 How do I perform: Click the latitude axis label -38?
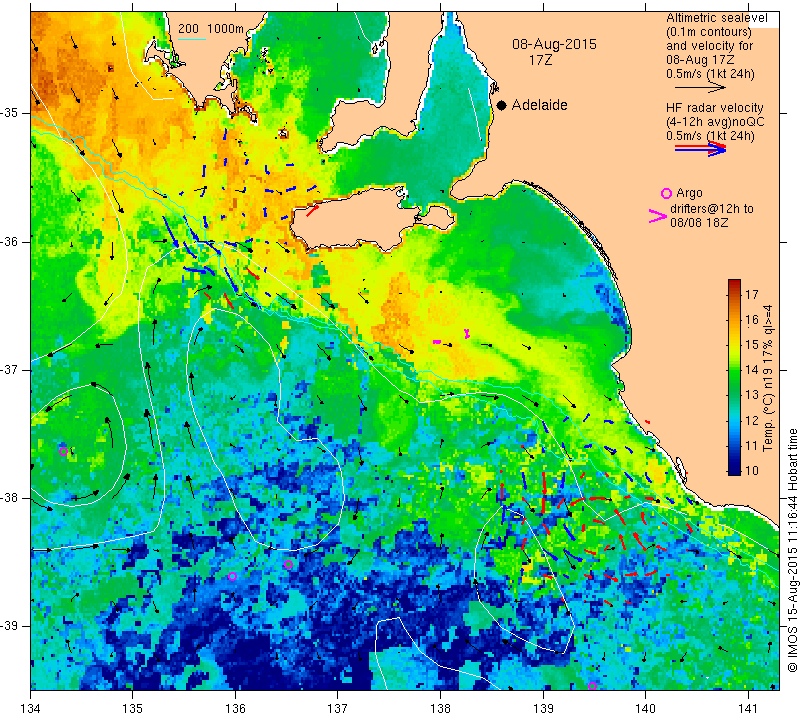pyautogui.click(x=10, y=498)
